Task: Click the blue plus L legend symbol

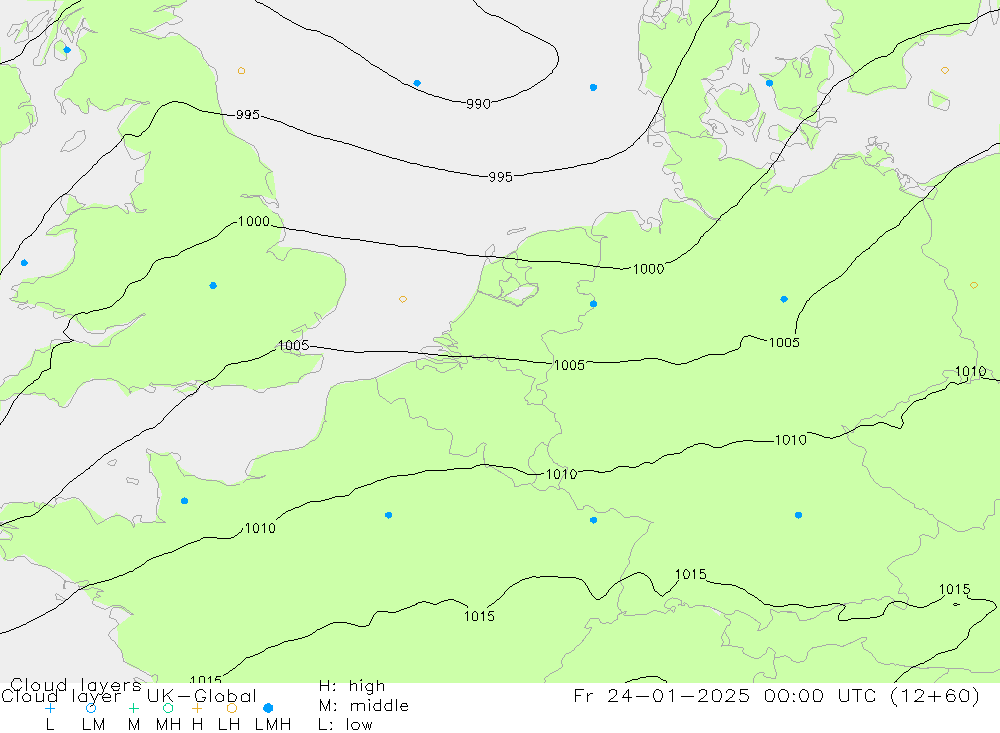Action: pos(50,708)
